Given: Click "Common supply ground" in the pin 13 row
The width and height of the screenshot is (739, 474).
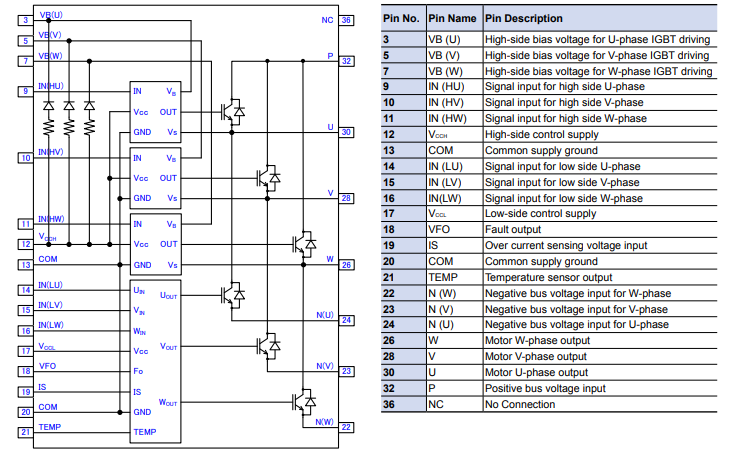Looking at the screenshot, I should (x=541, y=151).
